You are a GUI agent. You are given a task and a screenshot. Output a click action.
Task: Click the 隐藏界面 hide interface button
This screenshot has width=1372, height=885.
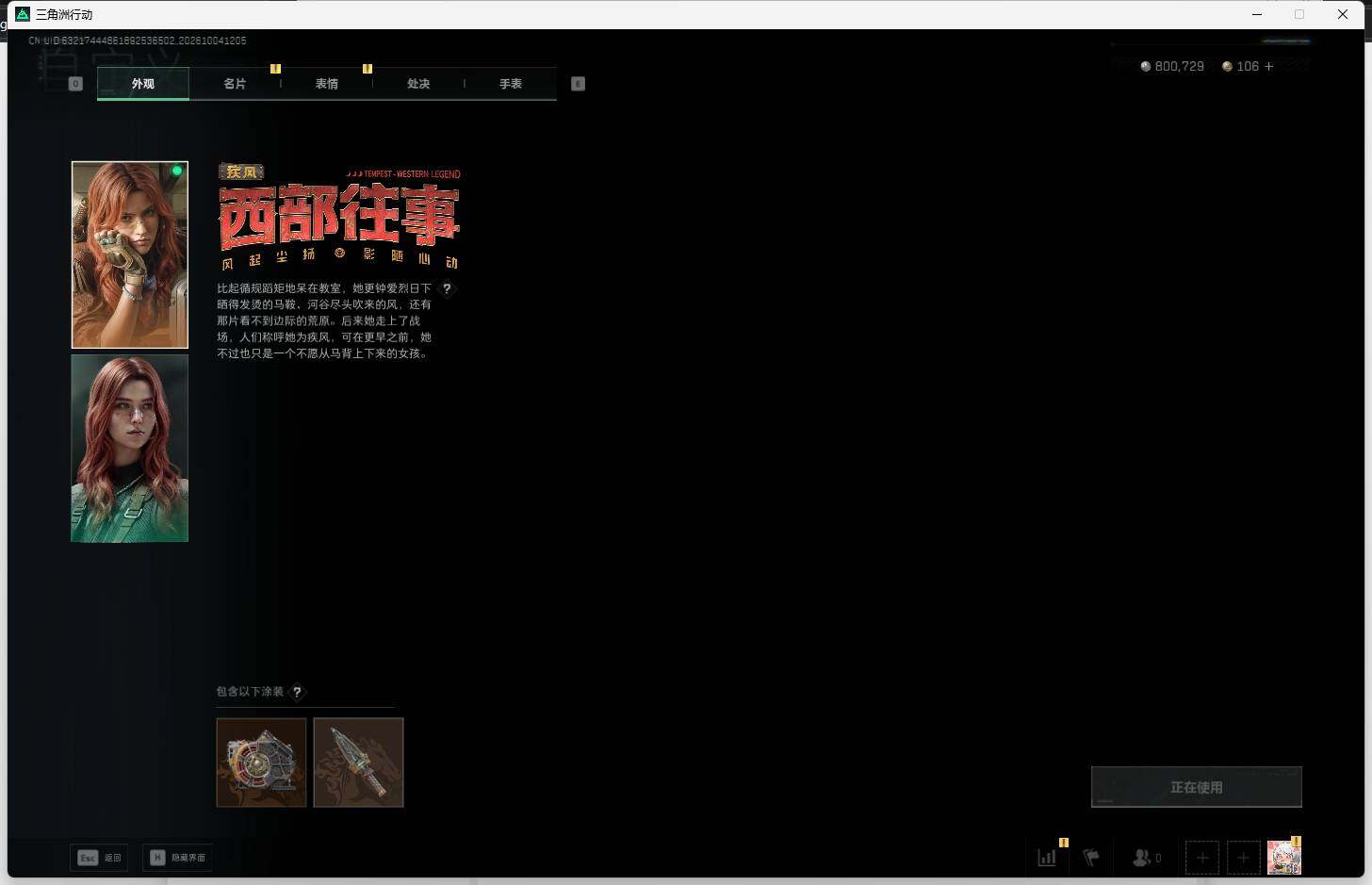tap(177, 858)
